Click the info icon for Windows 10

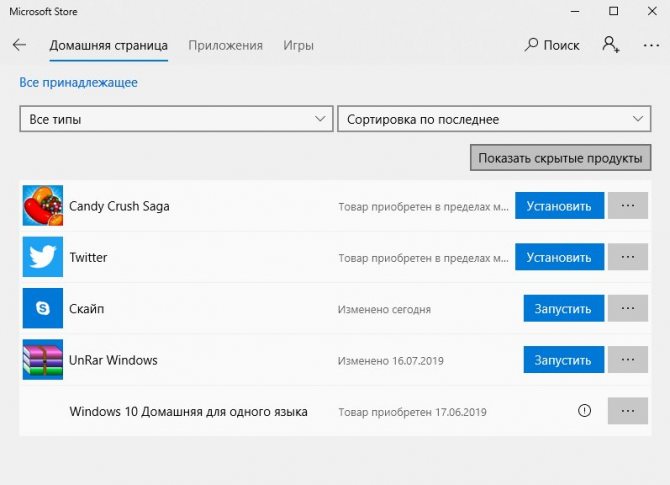coord(584,411)
